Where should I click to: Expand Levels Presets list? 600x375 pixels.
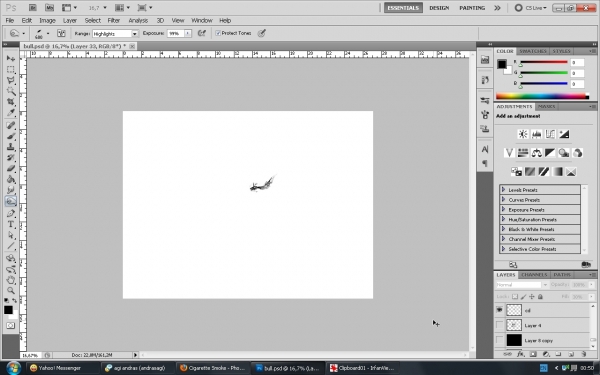click(504, 189)
